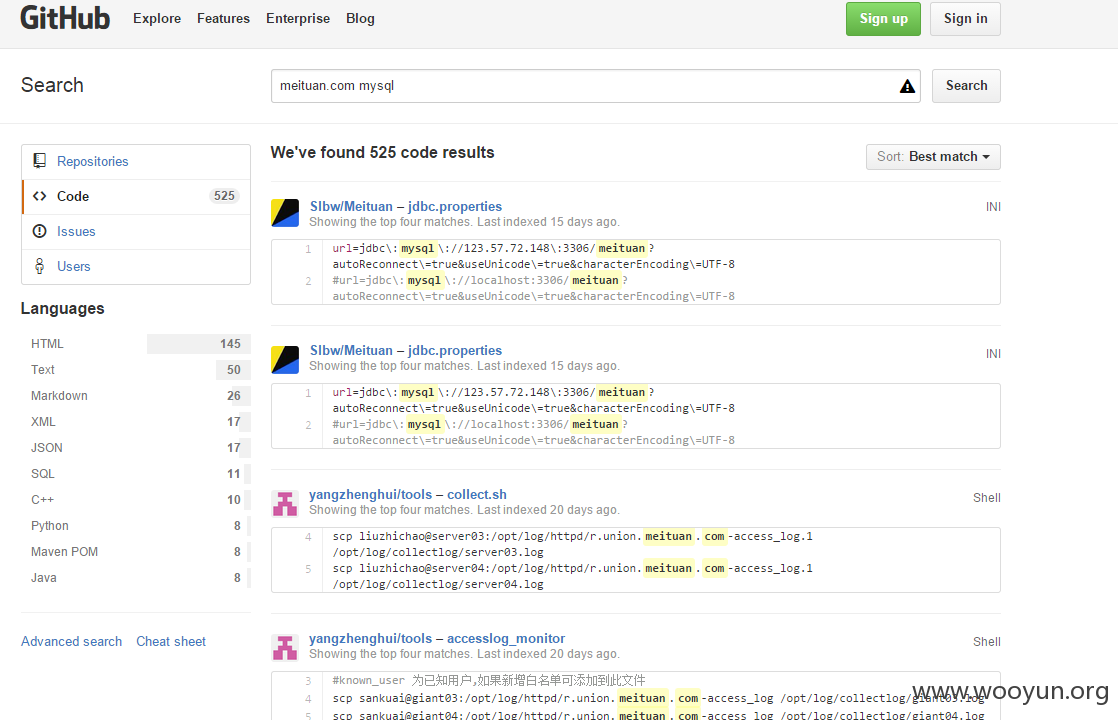Filter results by XML language
The height and width of the screenshot is (720, 1118).
click(x=136, y=421)
